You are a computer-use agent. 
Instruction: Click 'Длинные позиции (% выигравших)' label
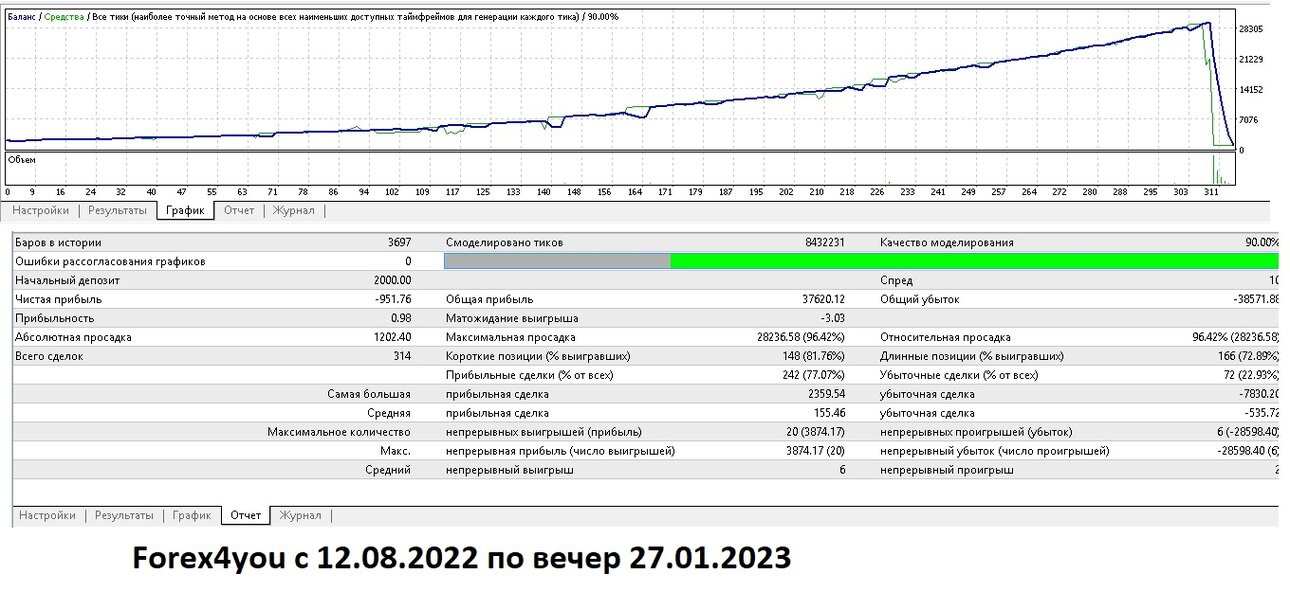(x=971, y=356)
